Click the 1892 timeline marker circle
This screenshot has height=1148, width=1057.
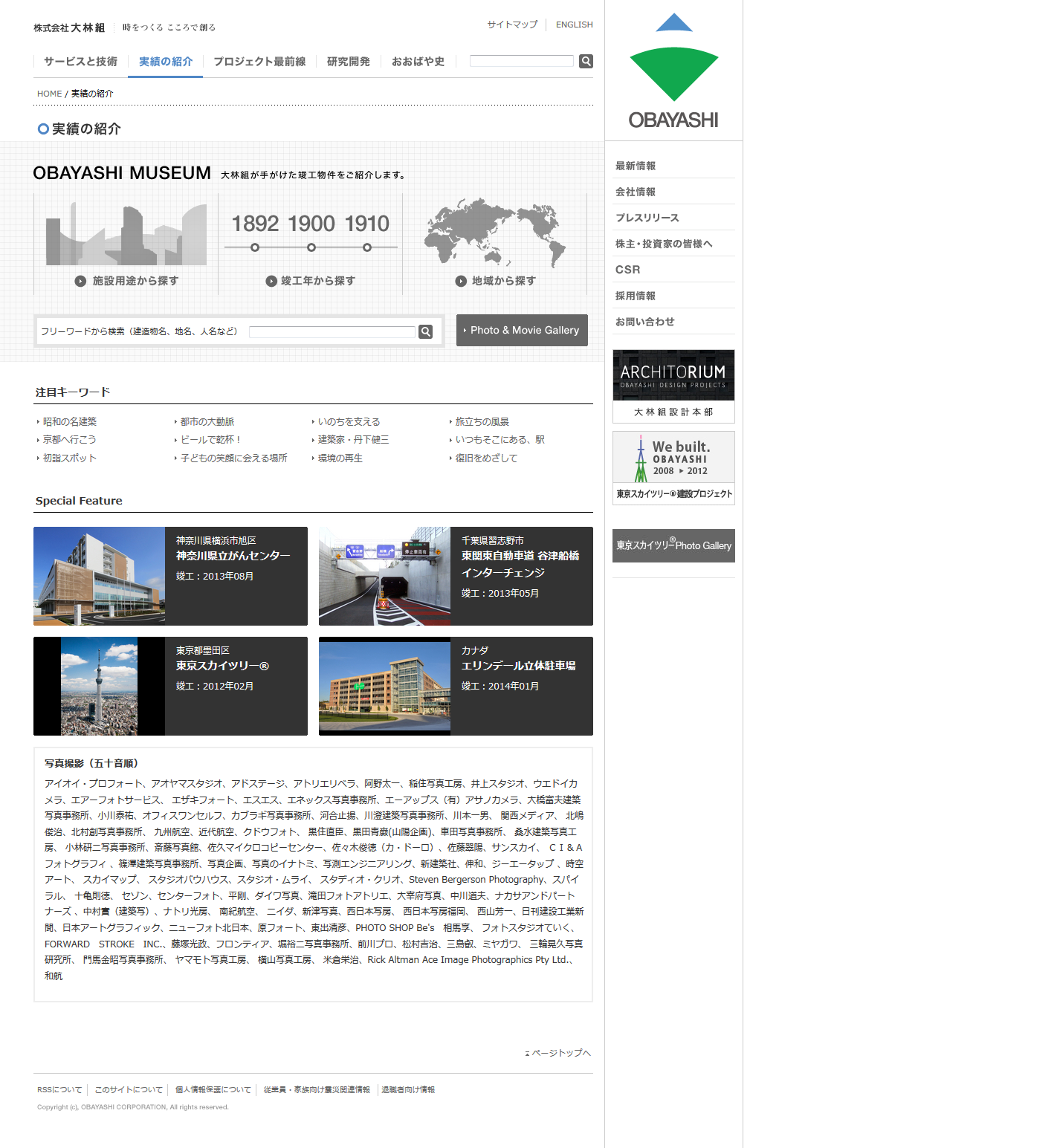(x=255, y=247)
